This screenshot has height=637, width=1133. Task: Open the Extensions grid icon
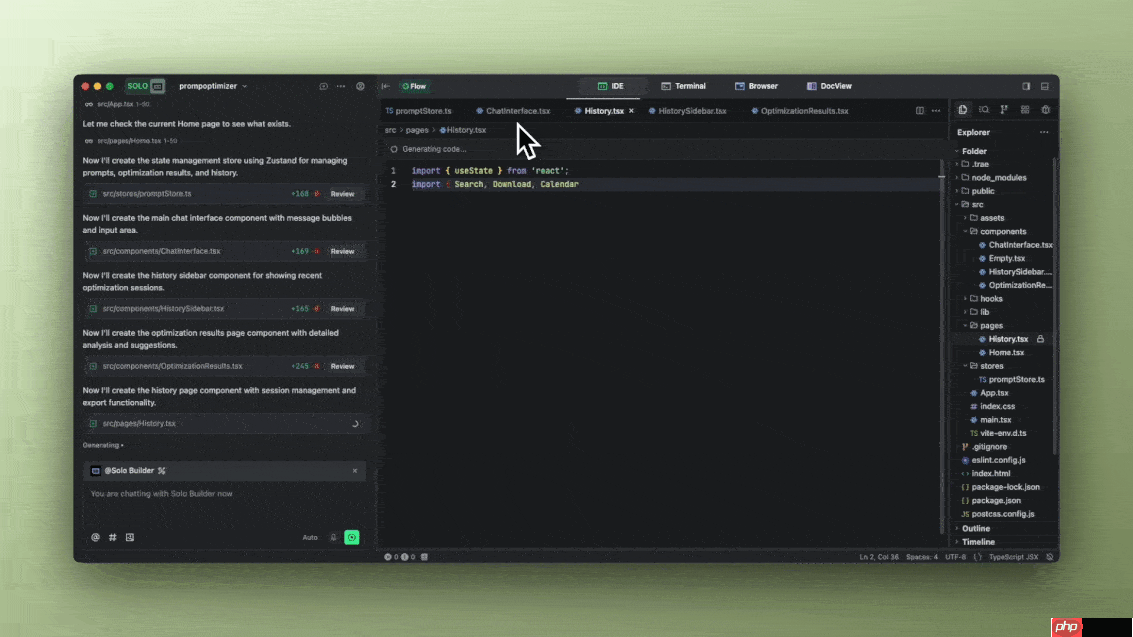click(x=1025, y=110)
